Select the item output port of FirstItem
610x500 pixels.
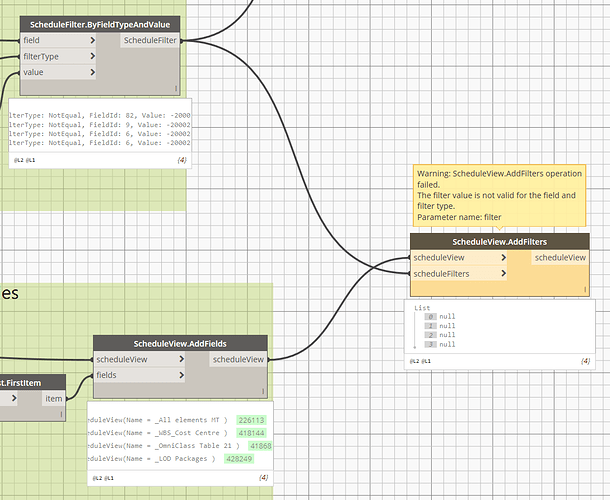pos(54,399)
